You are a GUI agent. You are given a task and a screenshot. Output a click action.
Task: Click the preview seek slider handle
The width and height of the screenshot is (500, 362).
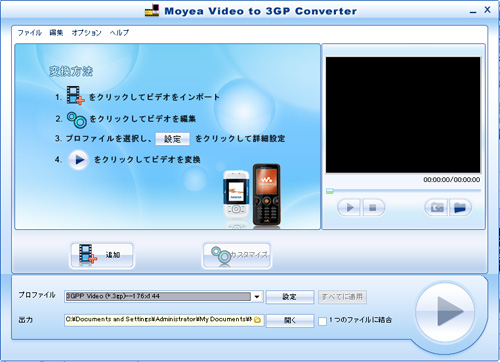(330, 191)
